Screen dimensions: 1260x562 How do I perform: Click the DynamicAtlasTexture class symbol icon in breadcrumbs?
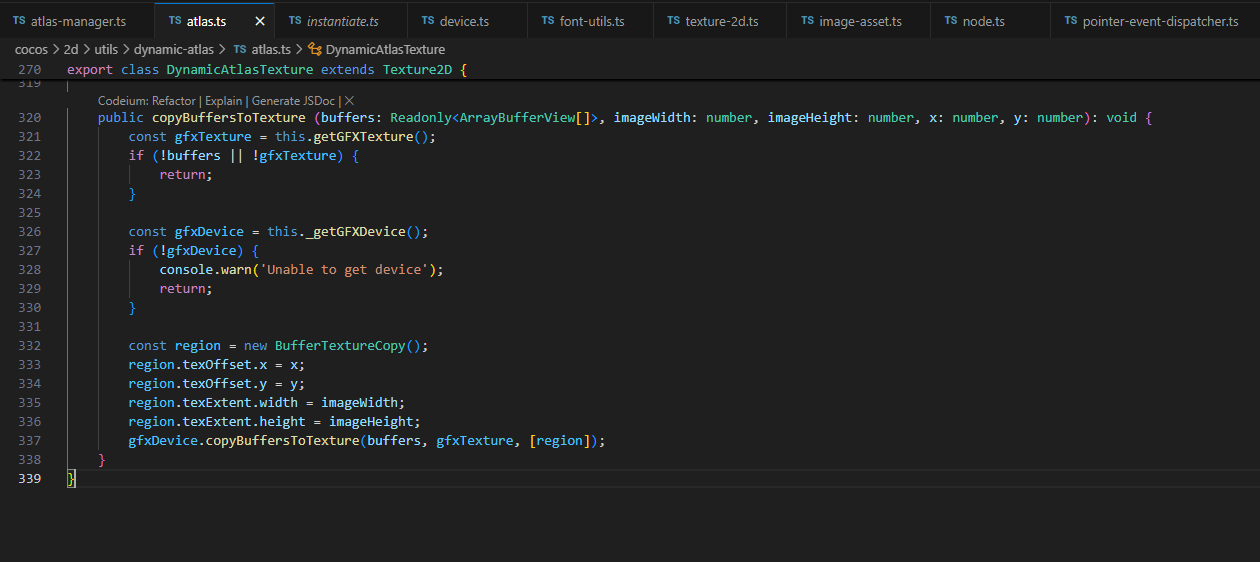[315, 49]
